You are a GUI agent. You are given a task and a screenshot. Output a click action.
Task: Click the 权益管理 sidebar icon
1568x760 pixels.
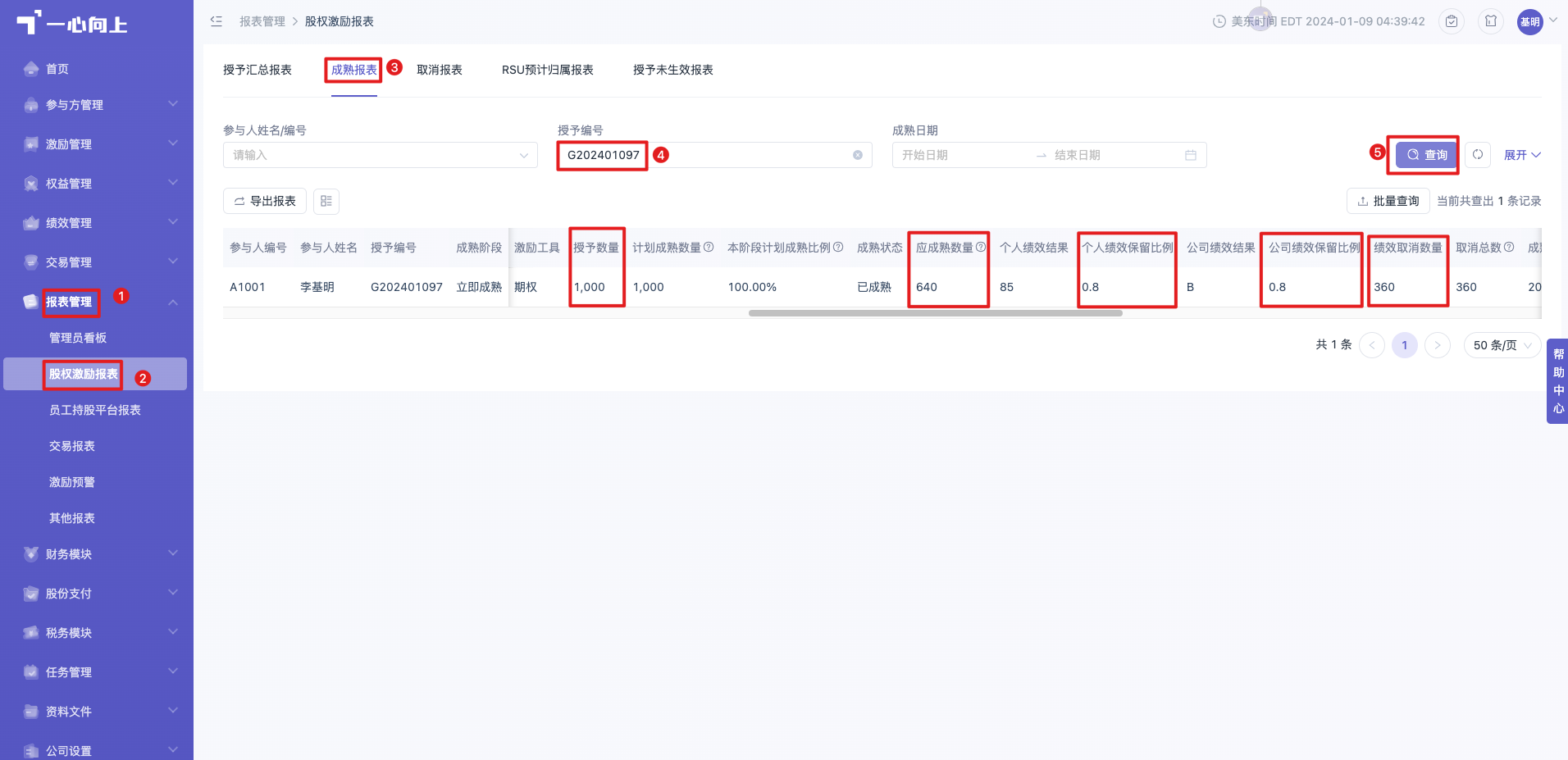pyautogui.click(x=31, y=184)
